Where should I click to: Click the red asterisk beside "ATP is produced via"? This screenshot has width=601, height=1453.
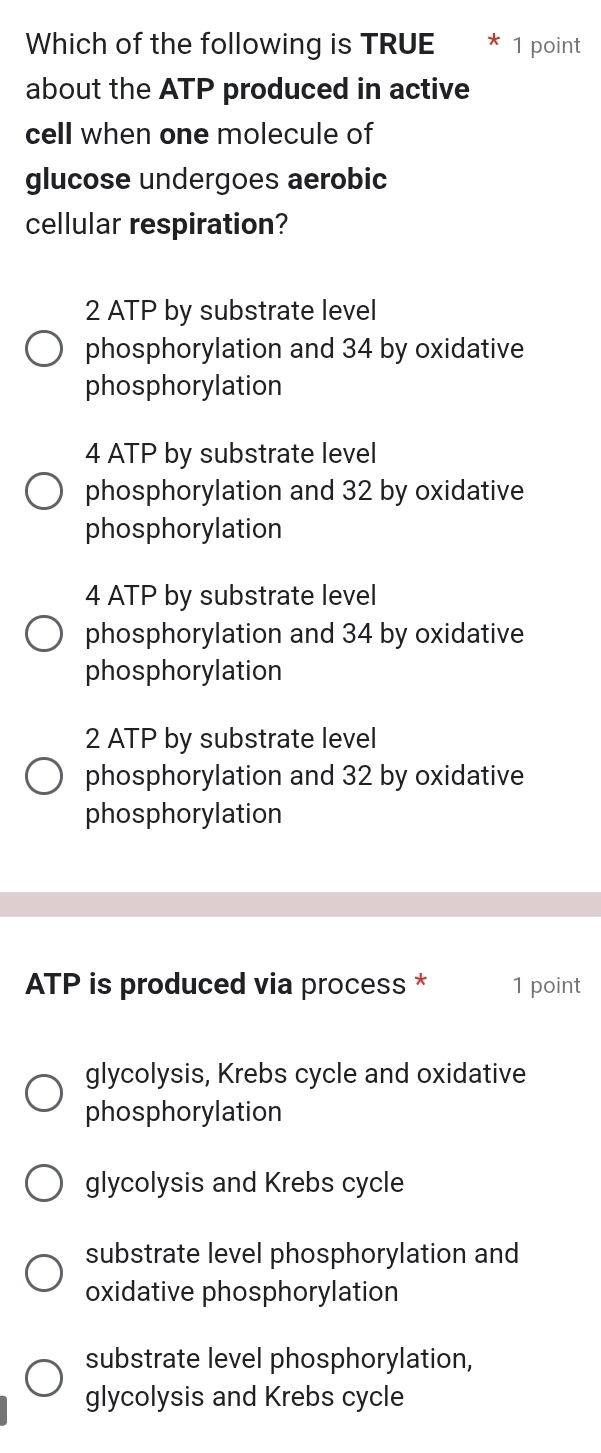[x=420, y=984]
